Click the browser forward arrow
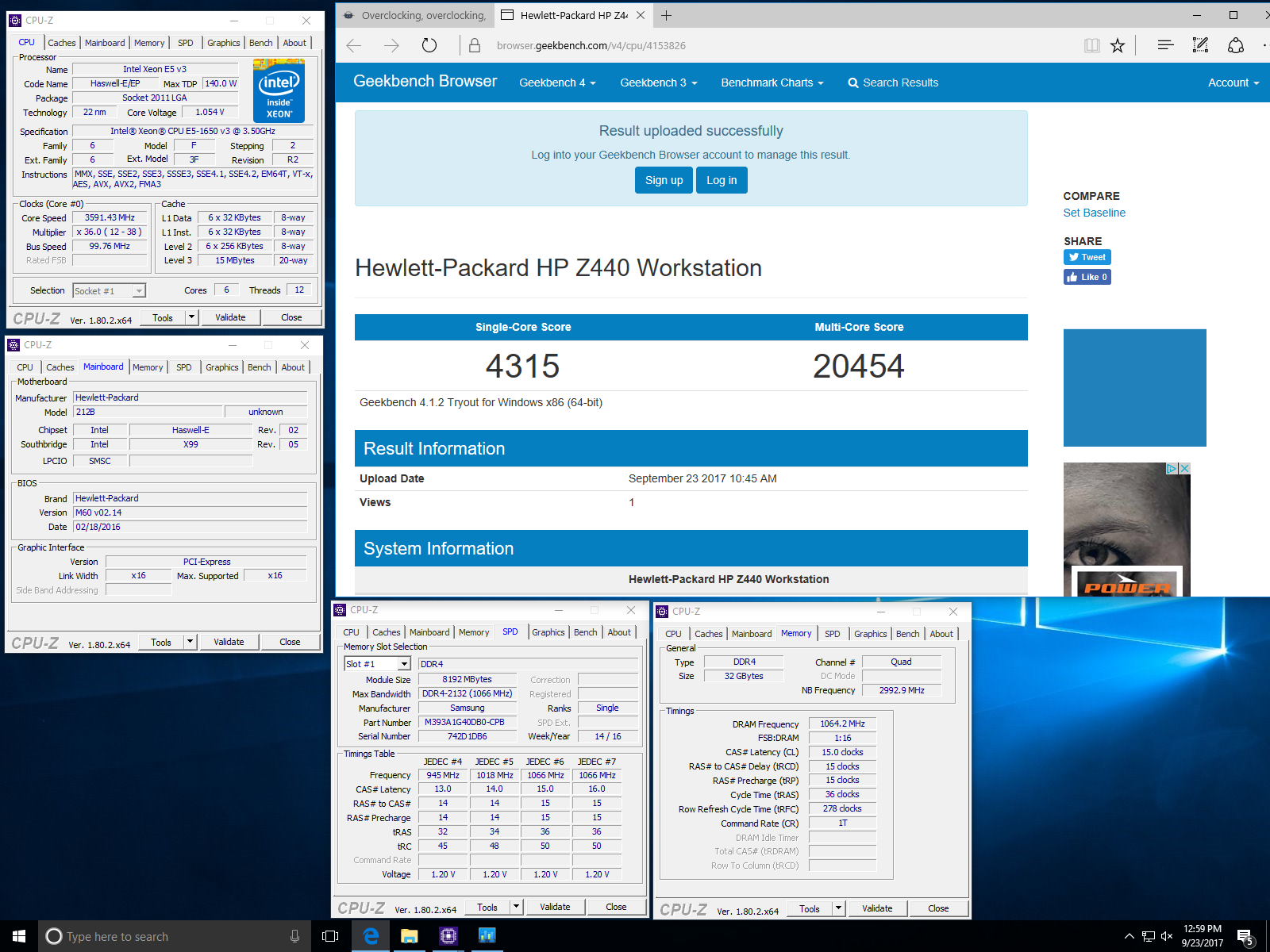Screen dimensions: 1270x952 click(391, 45)
